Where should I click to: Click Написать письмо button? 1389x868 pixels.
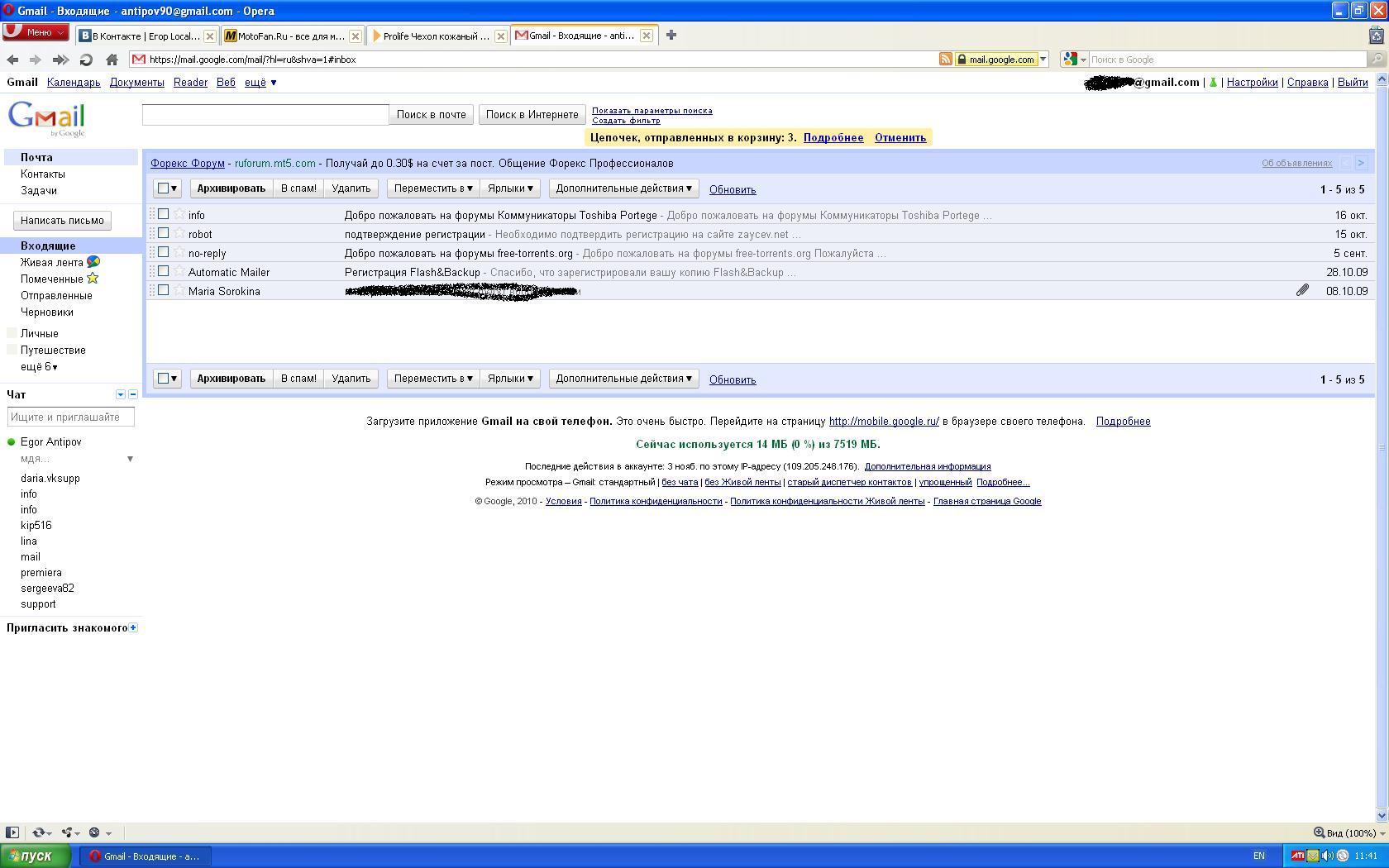62,221
